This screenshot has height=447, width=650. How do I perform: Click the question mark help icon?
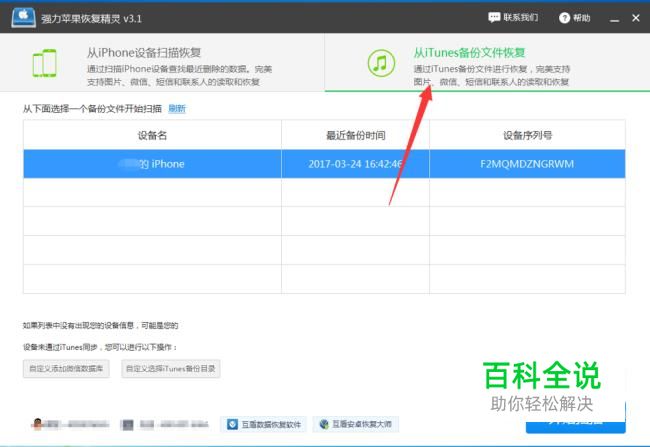pos(564,18)
